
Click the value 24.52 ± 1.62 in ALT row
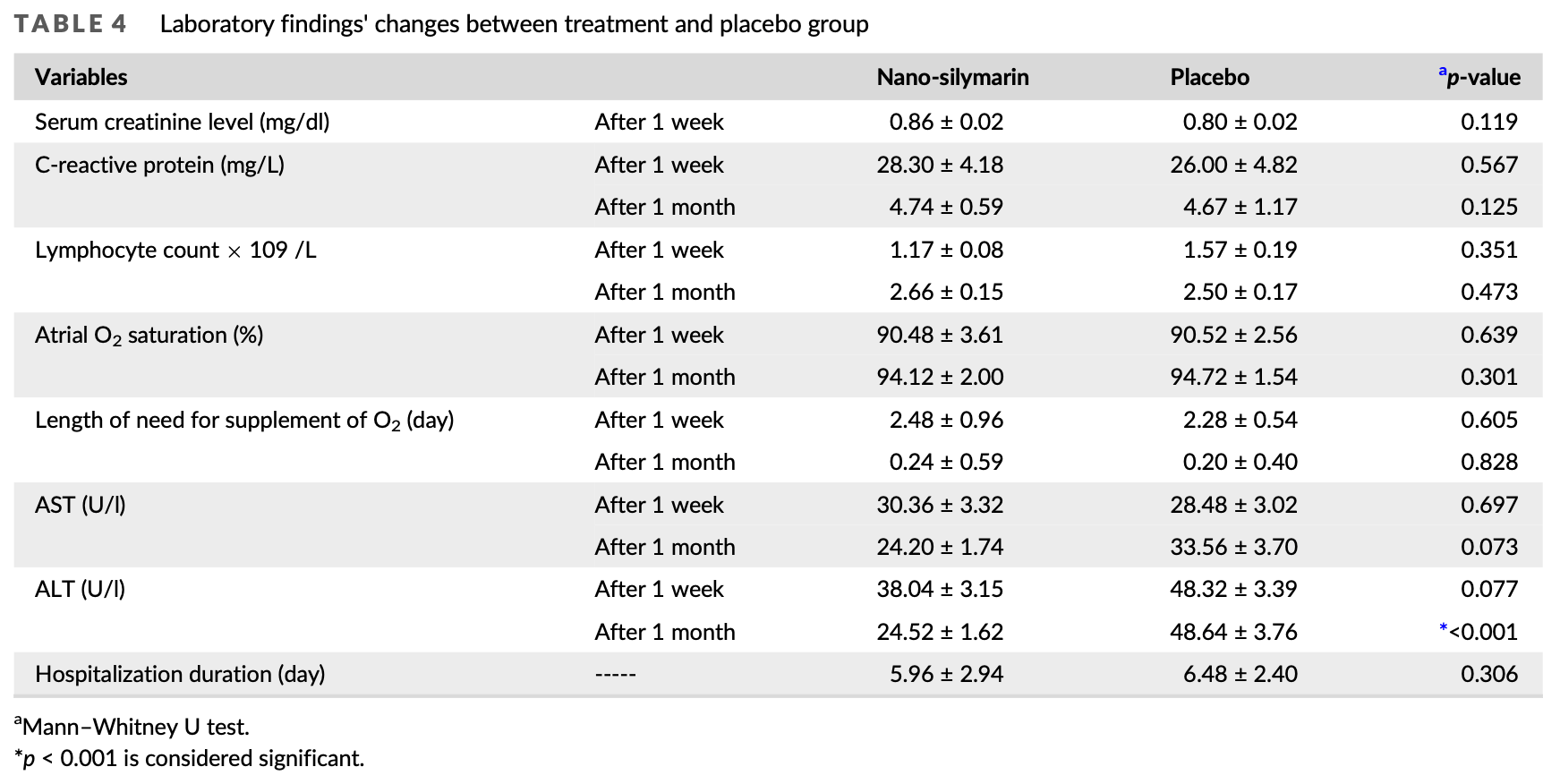pos(940,632)
